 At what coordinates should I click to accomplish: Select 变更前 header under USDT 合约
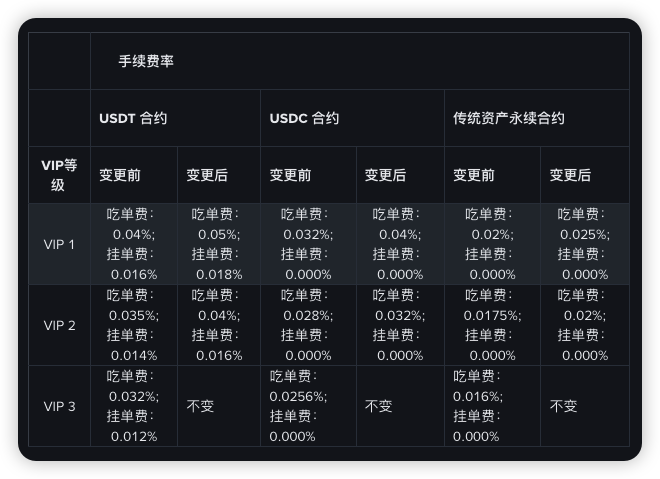tap(120, 175)
